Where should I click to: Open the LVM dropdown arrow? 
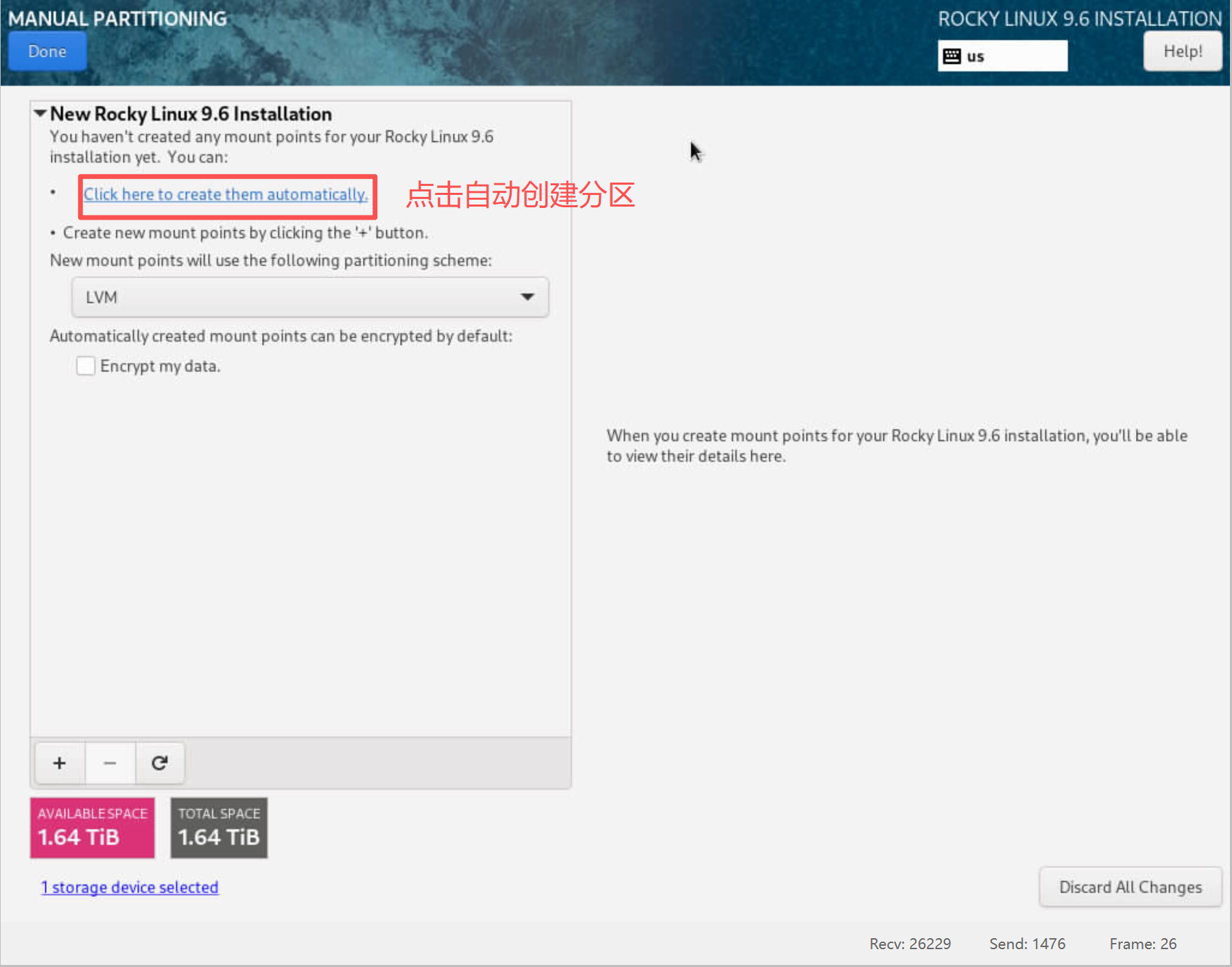(527, 297)
